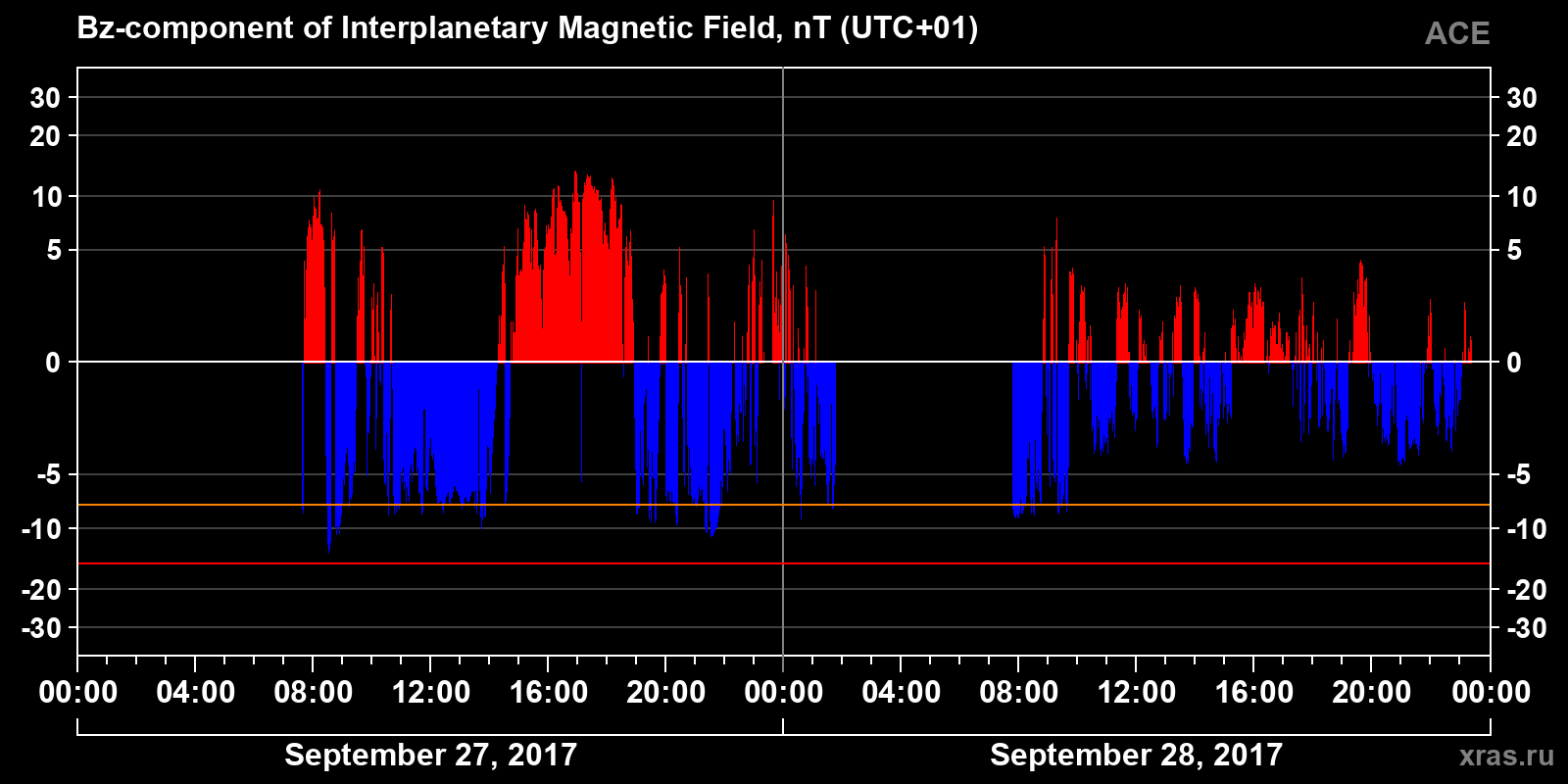The image size is (1568, 784).
Task: Click the "-10" label on left axis
Action: point(41,529)
